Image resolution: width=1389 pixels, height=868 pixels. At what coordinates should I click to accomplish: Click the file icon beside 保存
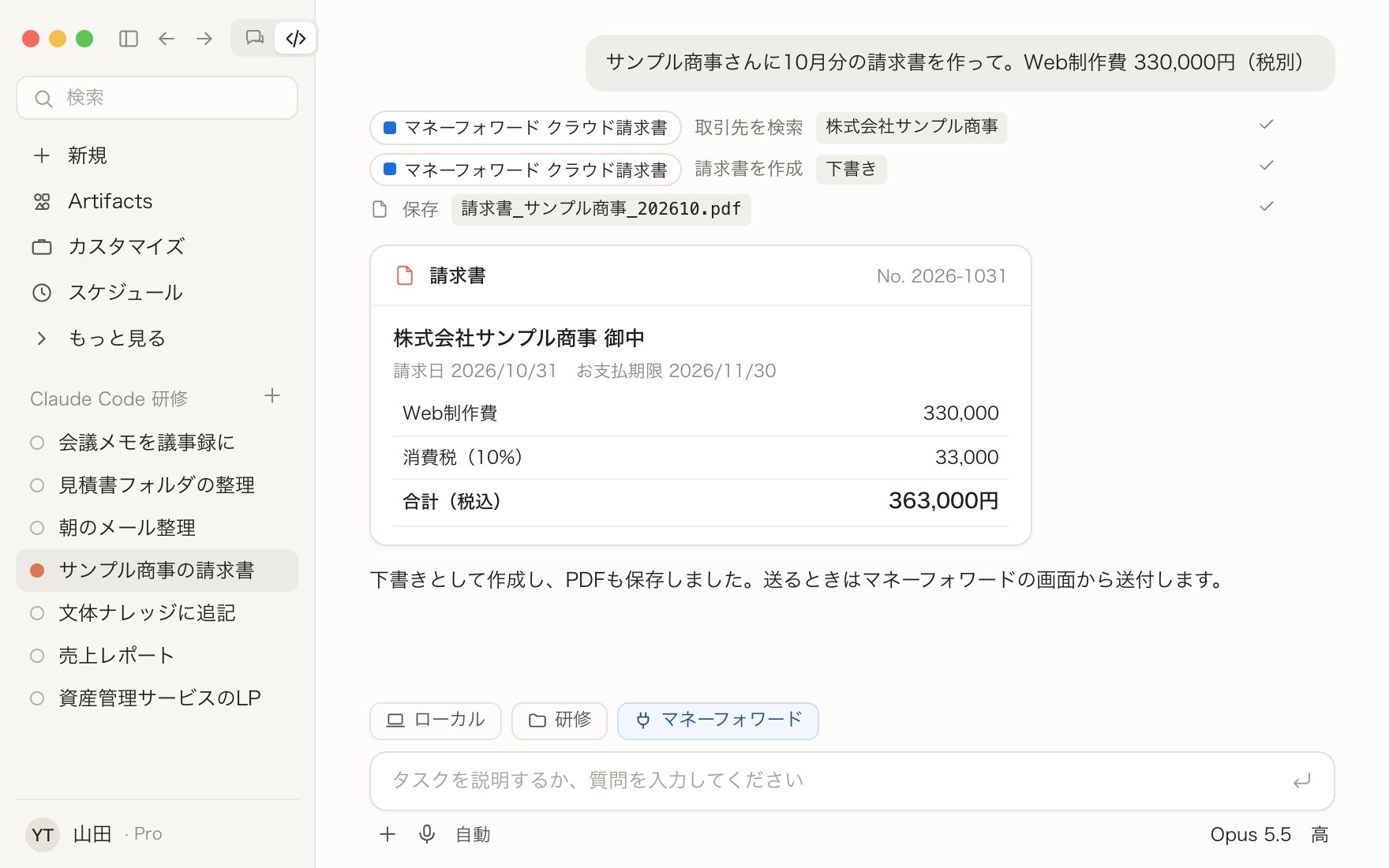(x=380, y=209)
